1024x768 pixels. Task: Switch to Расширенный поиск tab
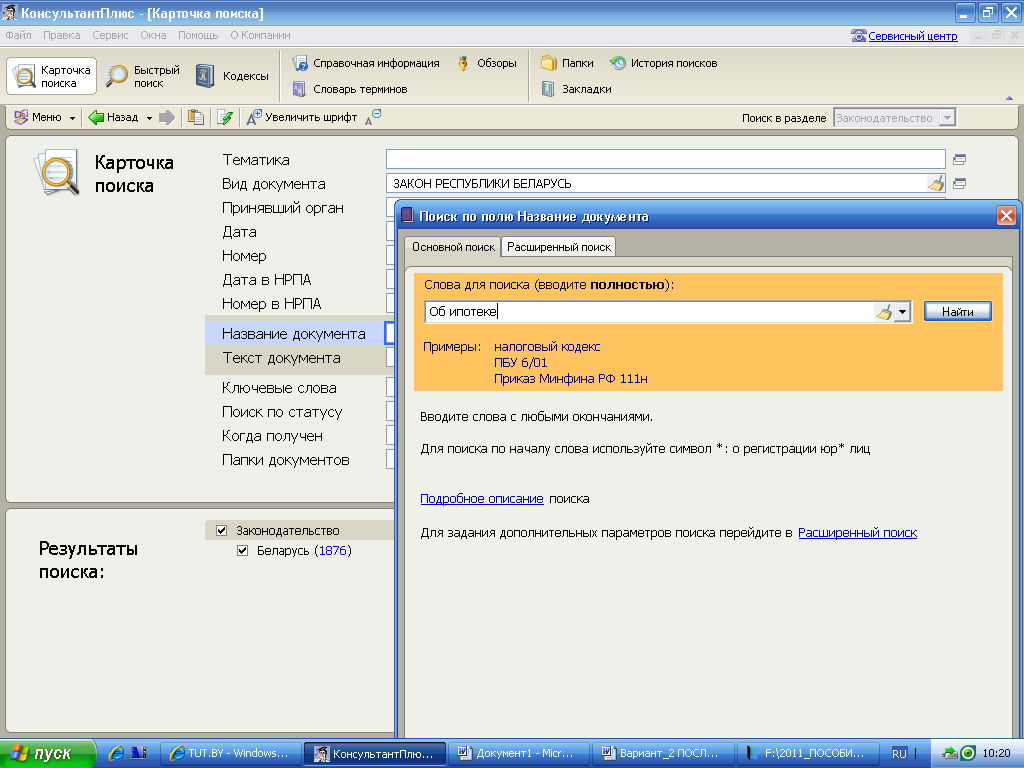pyautogui.click(x=558, y=247)
